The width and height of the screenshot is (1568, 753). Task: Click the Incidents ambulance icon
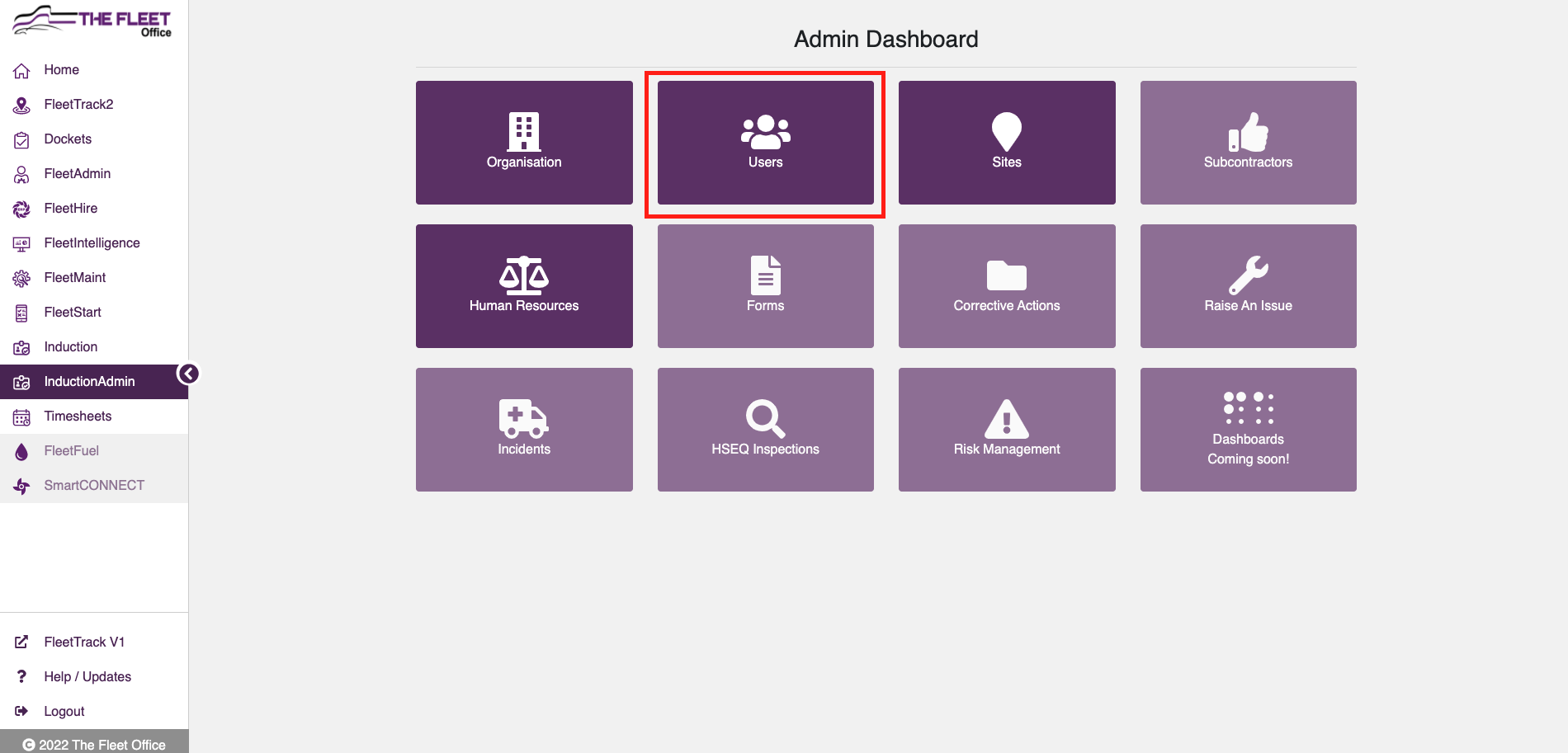(524, 419)
